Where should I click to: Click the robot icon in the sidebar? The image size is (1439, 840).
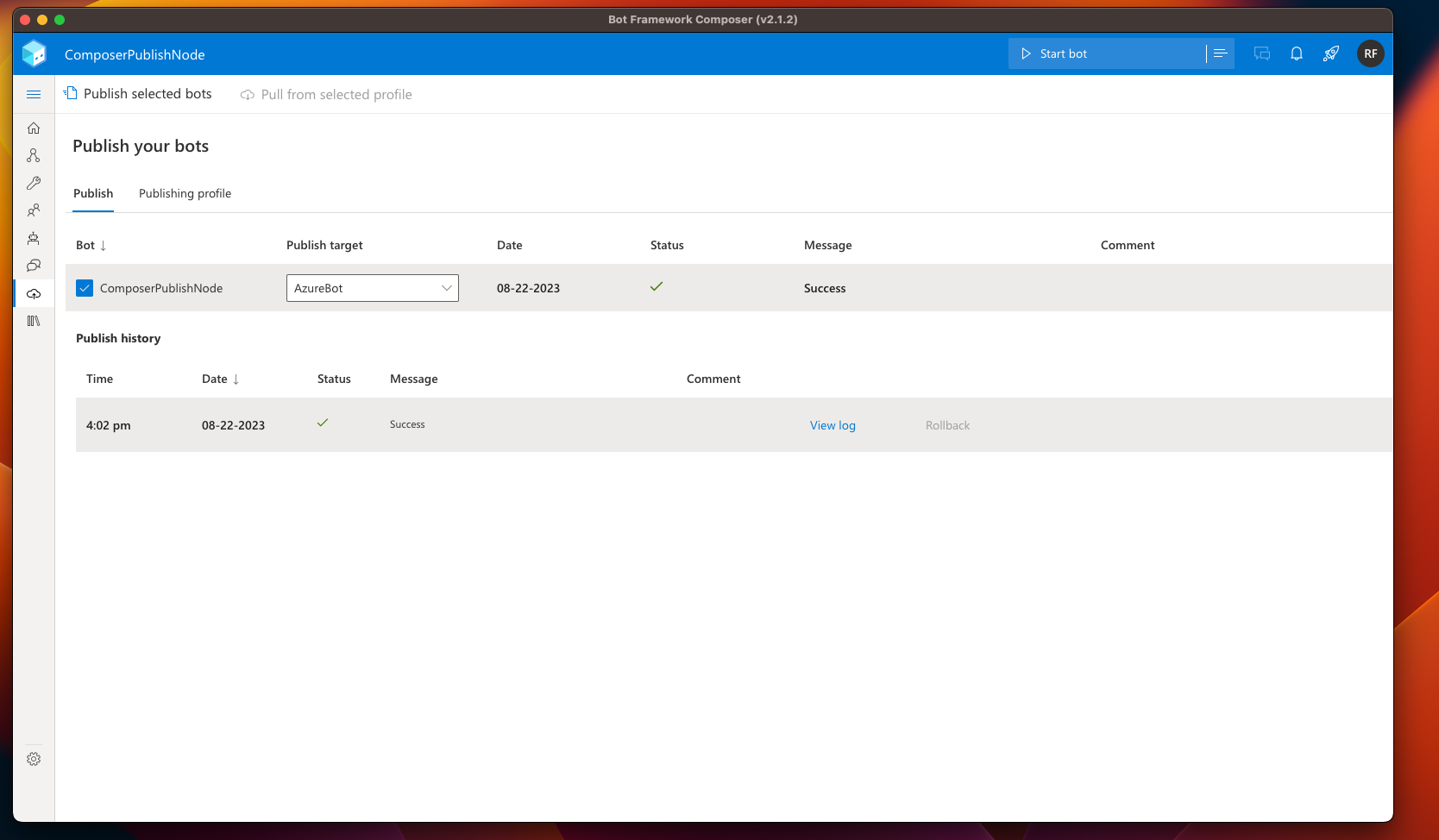coord(34,238)
